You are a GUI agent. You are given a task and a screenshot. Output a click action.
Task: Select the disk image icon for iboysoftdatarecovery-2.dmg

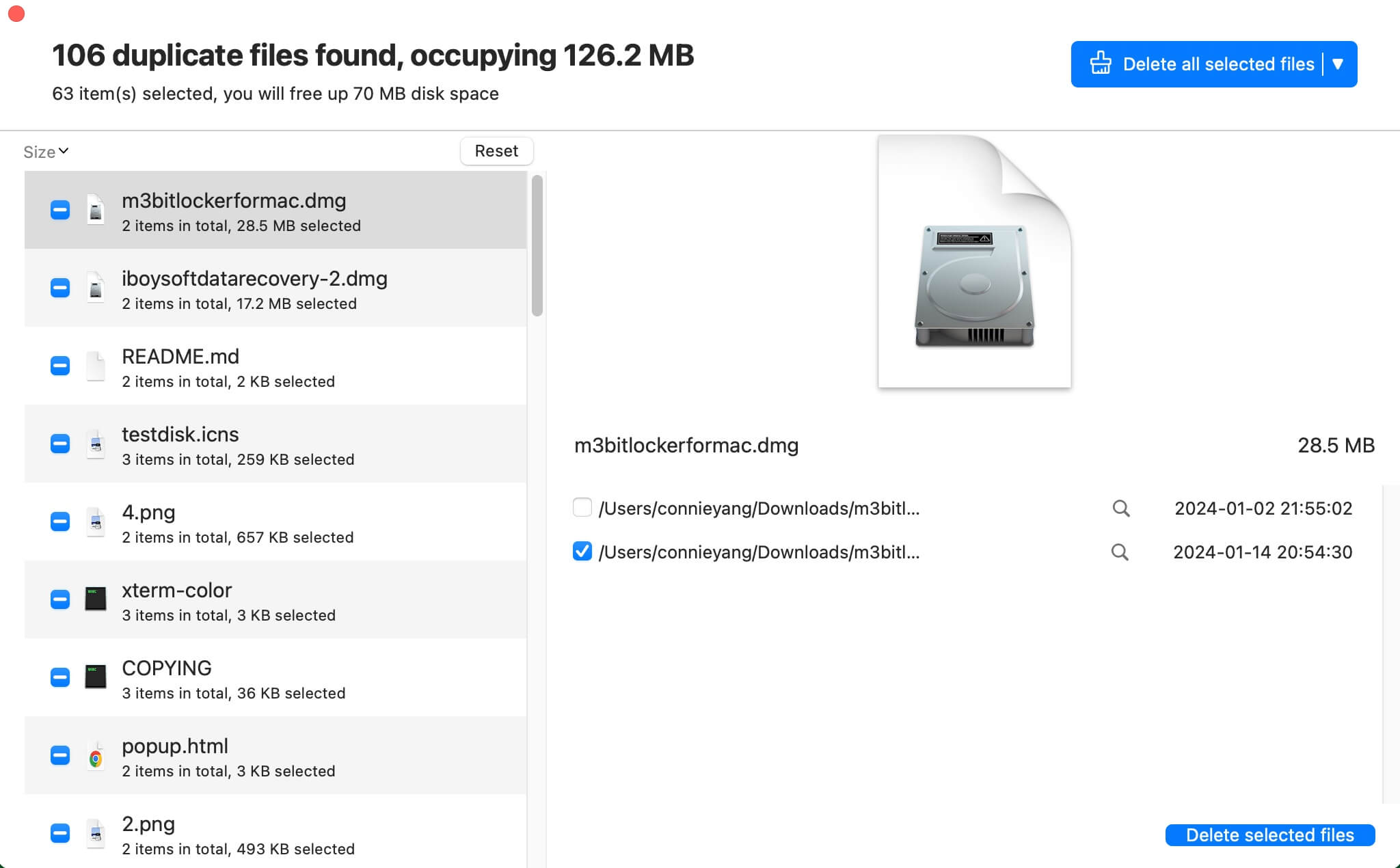tap(96, 288)
